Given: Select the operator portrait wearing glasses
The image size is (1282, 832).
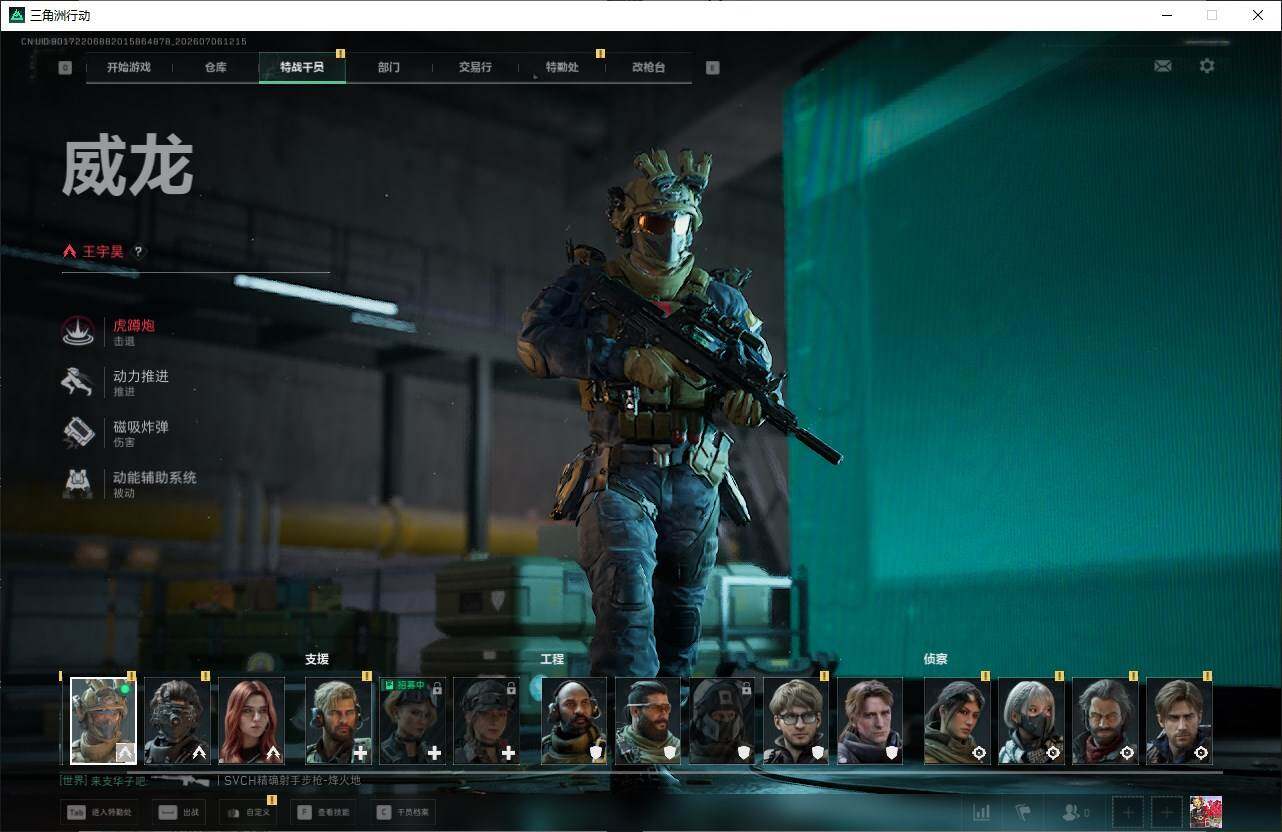Looking at the screenshot, I should click(x=796, y=720).
